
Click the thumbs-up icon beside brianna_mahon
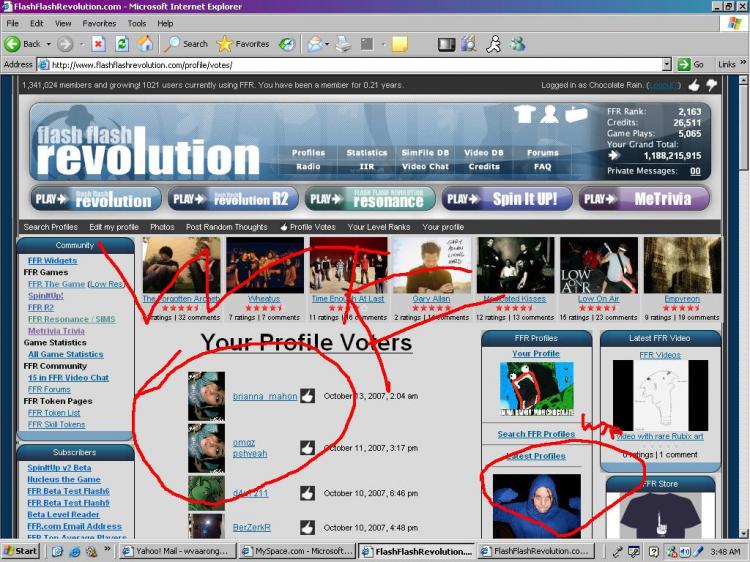(308, 396)
